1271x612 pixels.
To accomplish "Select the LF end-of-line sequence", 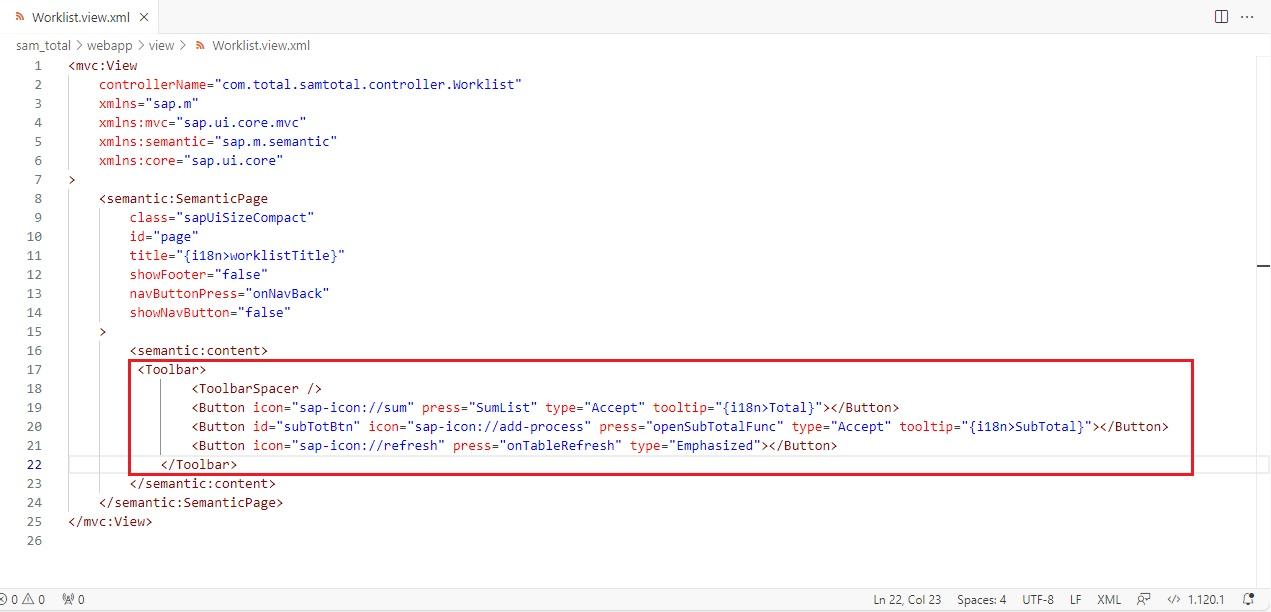I will coord(1075,600).
